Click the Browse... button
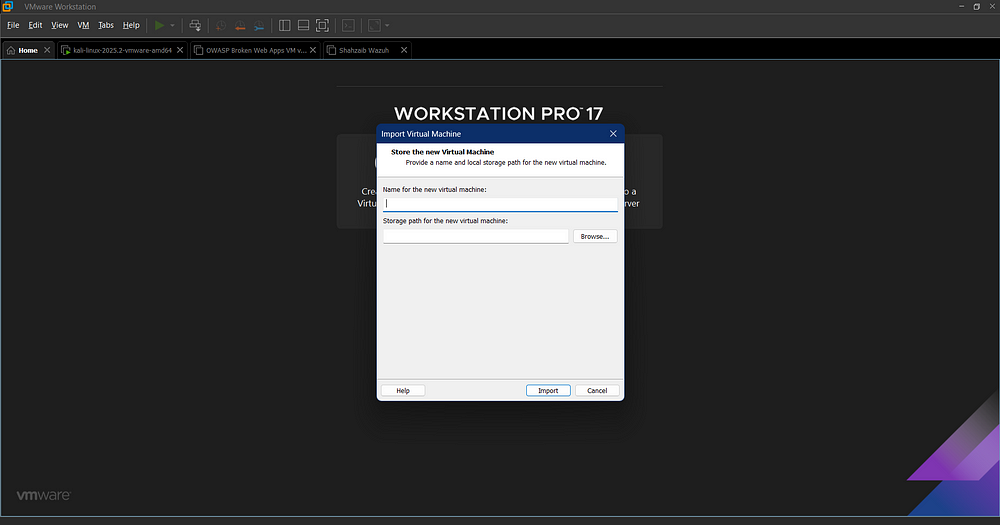The image size is (1000, 525). coord(595,237)
